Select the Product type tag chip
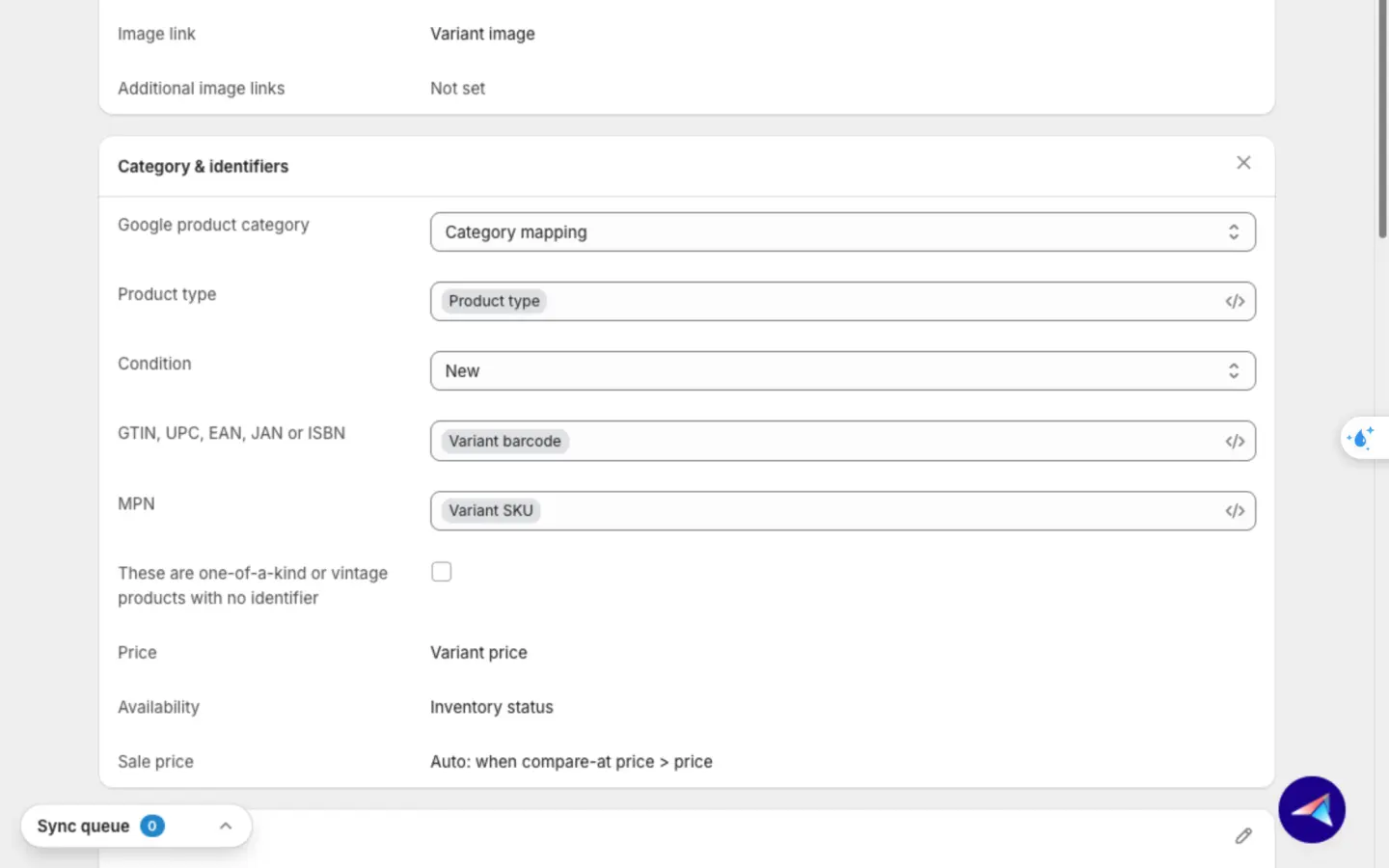Image resolution: width=1389 pixels, height=868 pixels. [x=494, y=302]
